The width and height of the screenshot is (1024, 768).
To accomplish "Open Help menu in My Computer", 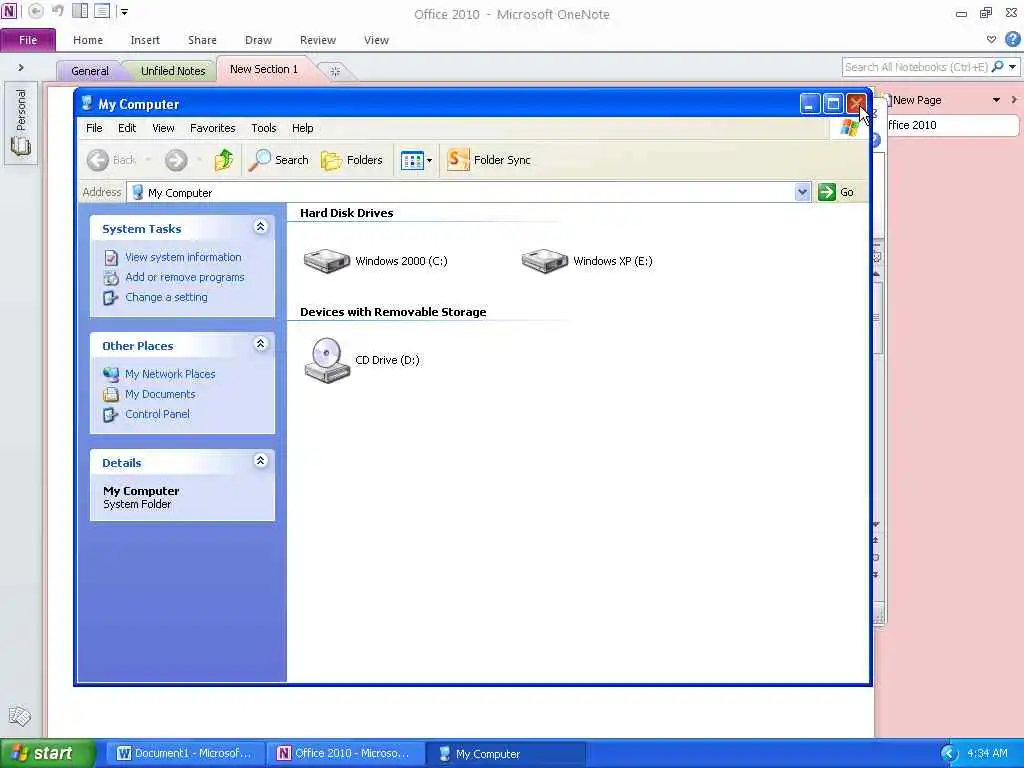I will tap(302, 128).
